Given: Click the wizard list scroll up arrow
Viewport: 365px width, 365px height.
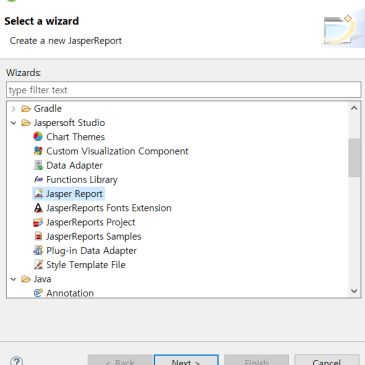Looking at the screenshot, I should click(354, 108).
